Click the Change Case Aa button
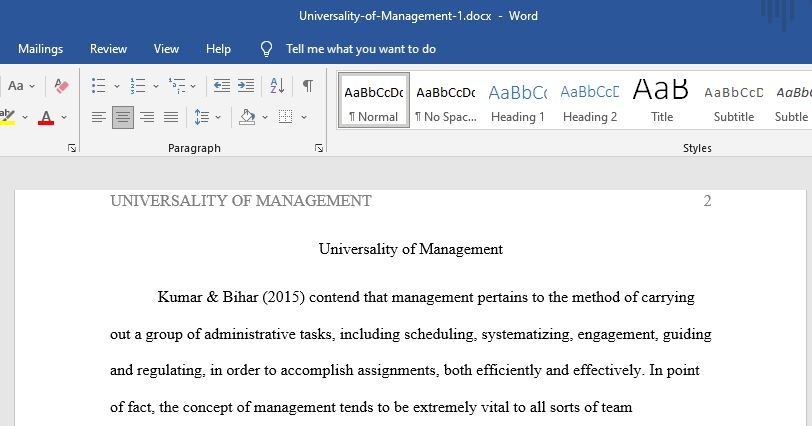The width and height of the screenshot is (812, 426). click(16, 85)
